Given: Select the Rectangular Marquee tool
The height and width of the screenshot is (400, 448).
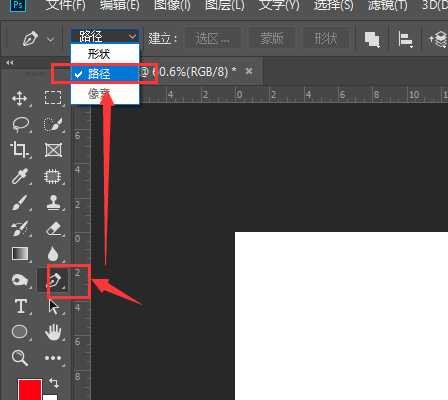Looking at the screenshot, I should pyautogui.click(x=53, y=98).
